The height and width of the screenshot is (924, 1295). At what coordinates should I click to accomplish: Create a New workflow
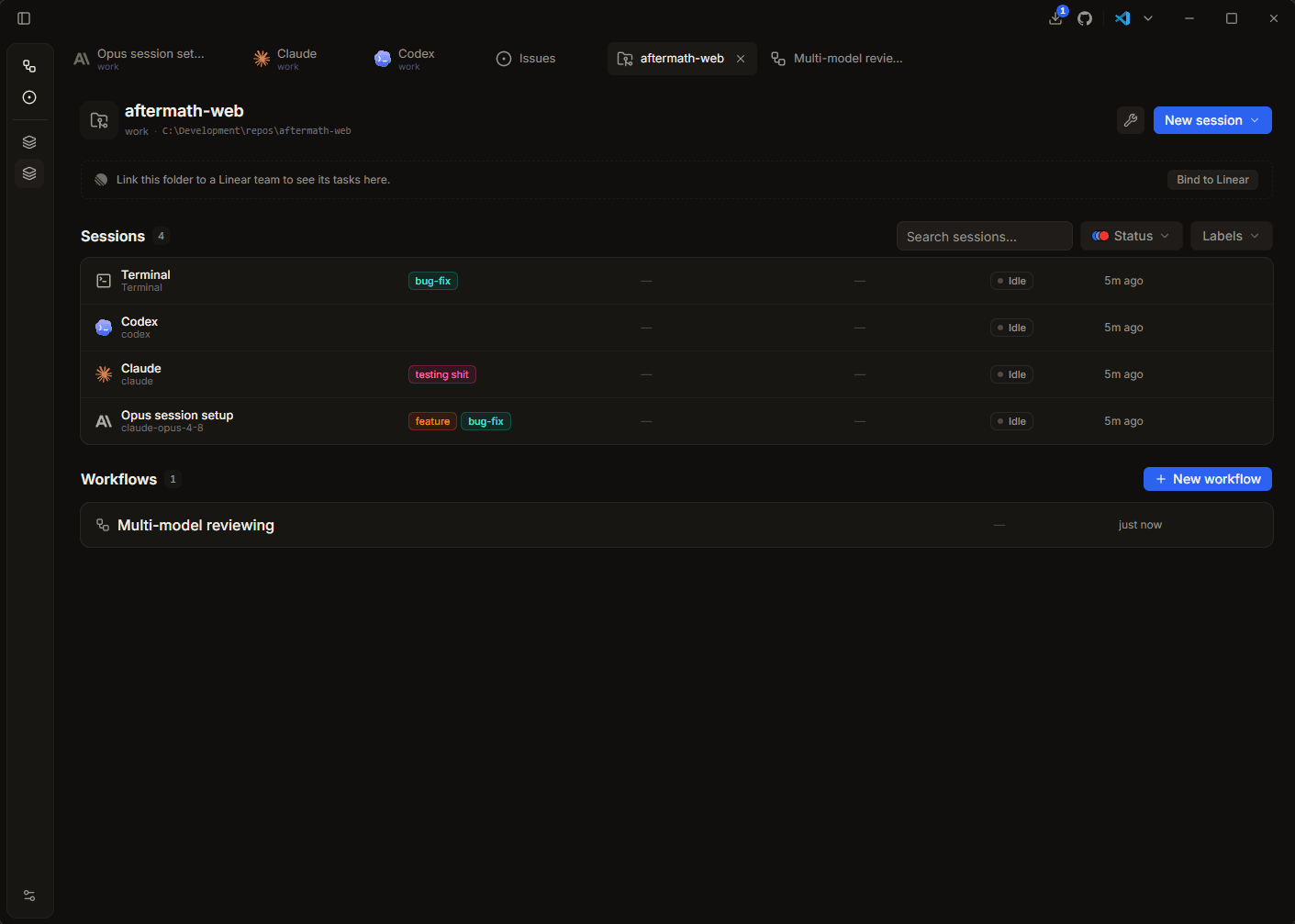[1208, 479]
